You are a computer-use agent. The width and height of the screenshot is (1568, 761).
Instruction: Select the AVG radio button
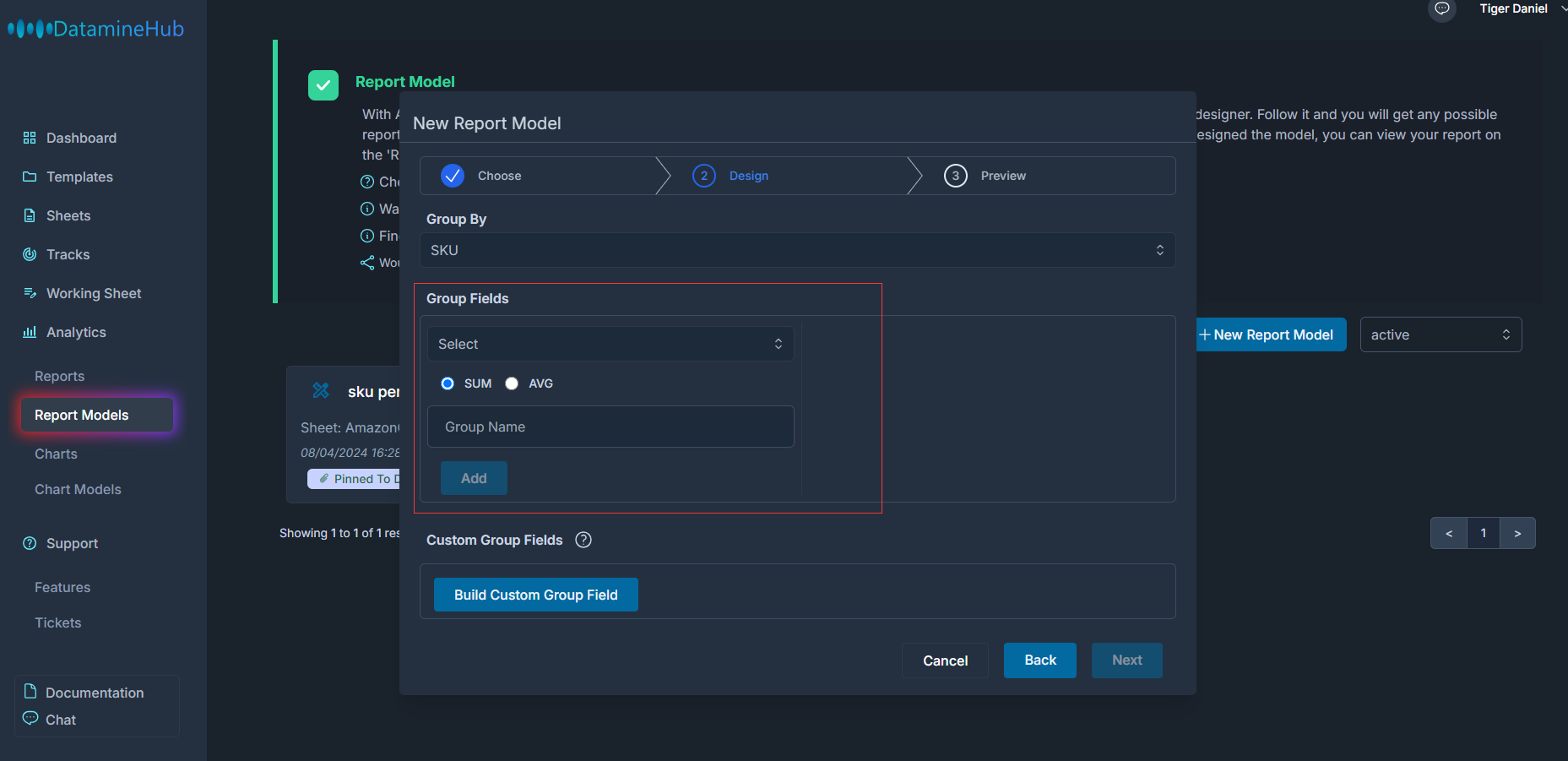[x=512, y=383]
